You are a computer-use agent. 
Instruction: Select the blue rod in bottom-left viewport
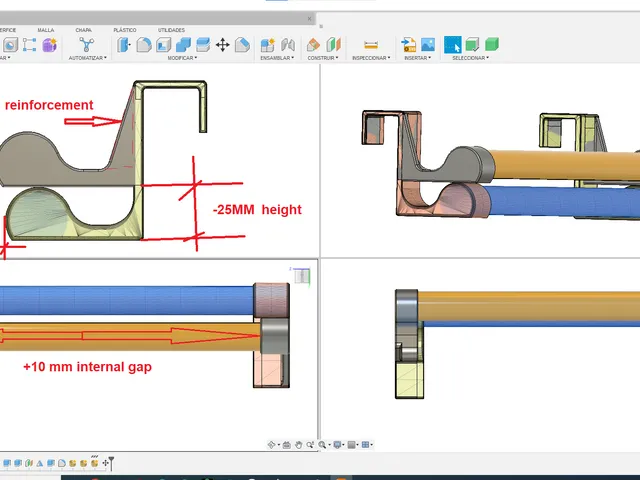pos(127,300)
